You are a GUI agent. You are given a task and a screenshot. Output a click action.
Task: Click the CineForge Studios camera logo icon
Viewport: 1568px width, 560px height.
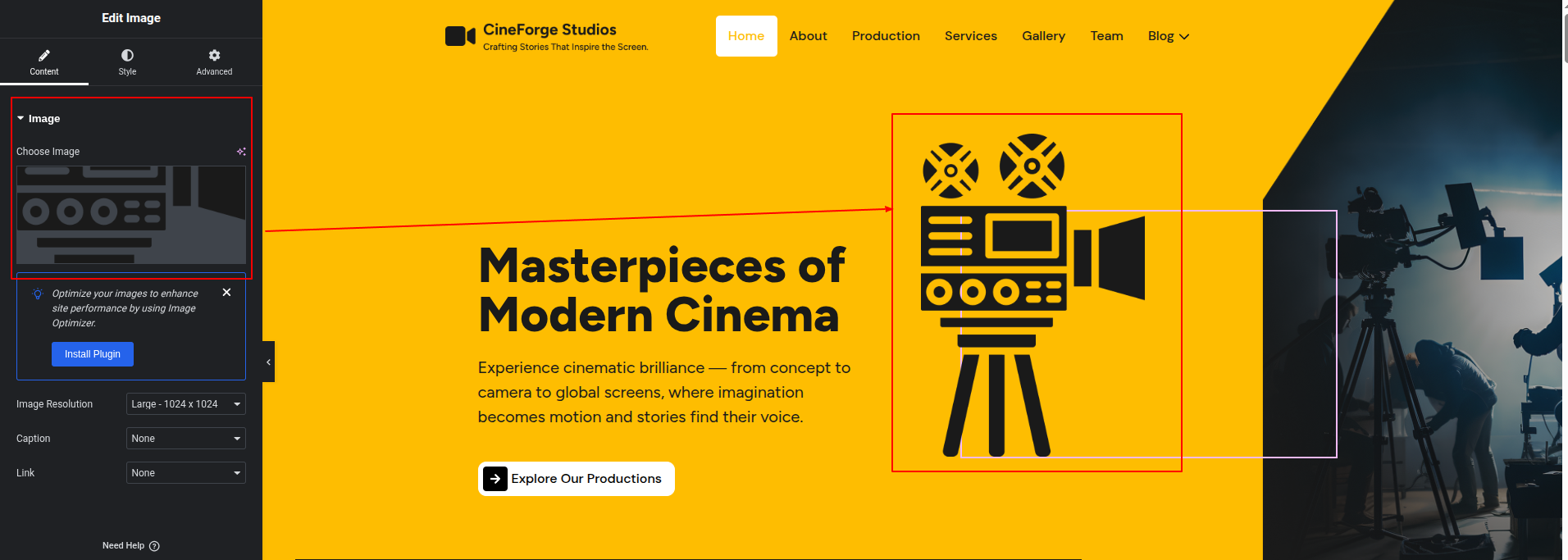pos(460,36)
